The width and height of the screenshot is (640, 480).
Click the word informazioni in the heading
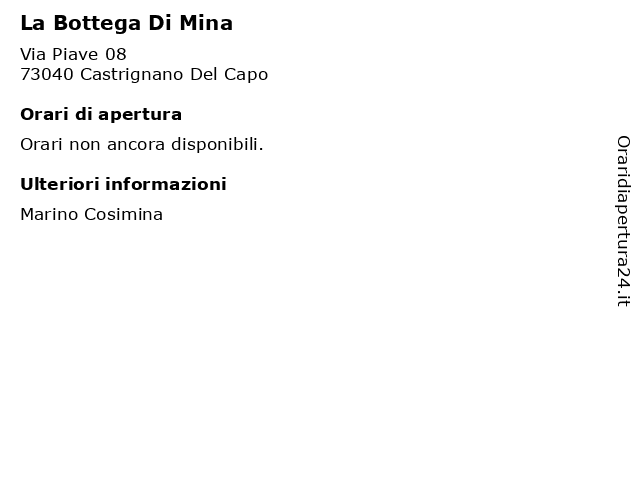coord(166,184)
